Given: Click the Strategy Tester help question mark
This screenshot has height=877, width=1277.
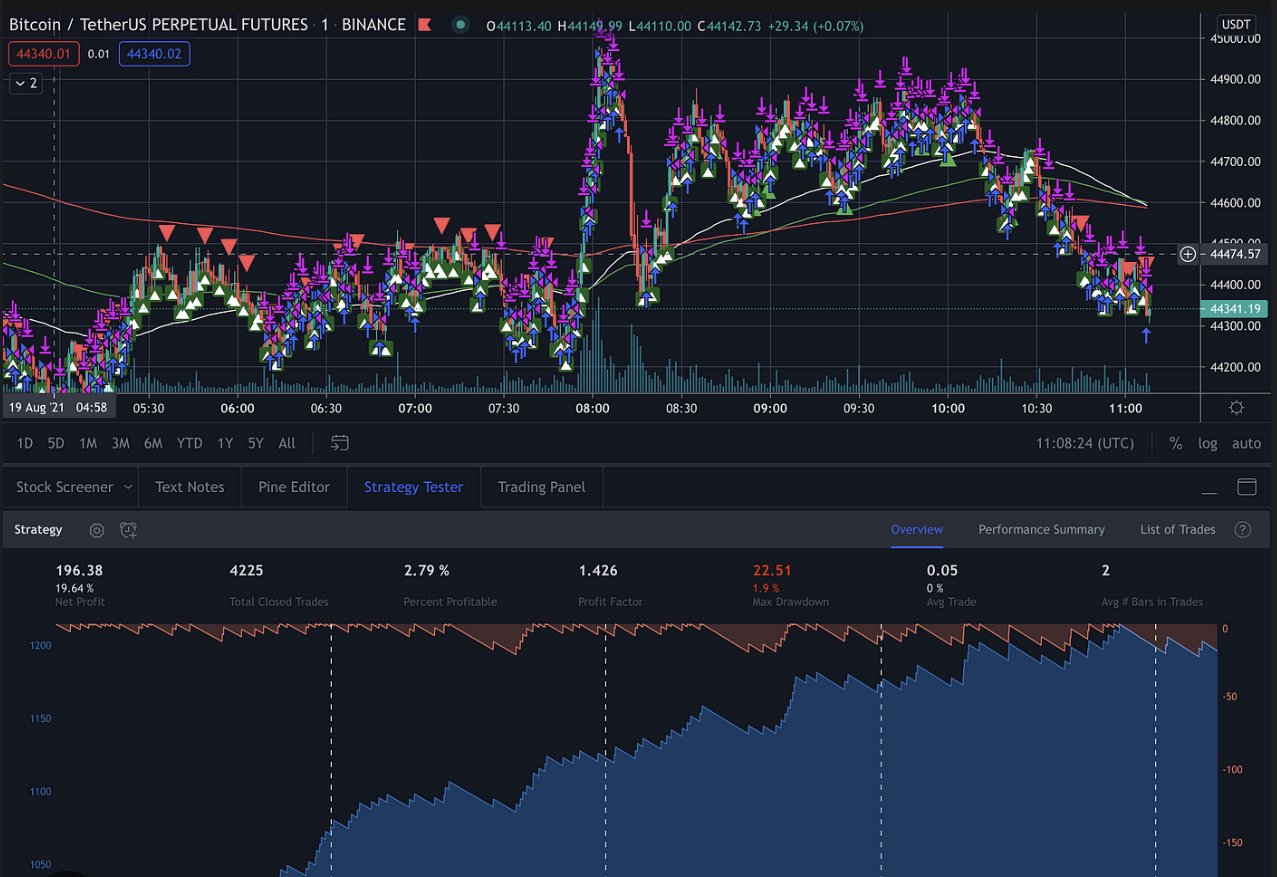Looking at the screenshot, I should coord(1243,530).
